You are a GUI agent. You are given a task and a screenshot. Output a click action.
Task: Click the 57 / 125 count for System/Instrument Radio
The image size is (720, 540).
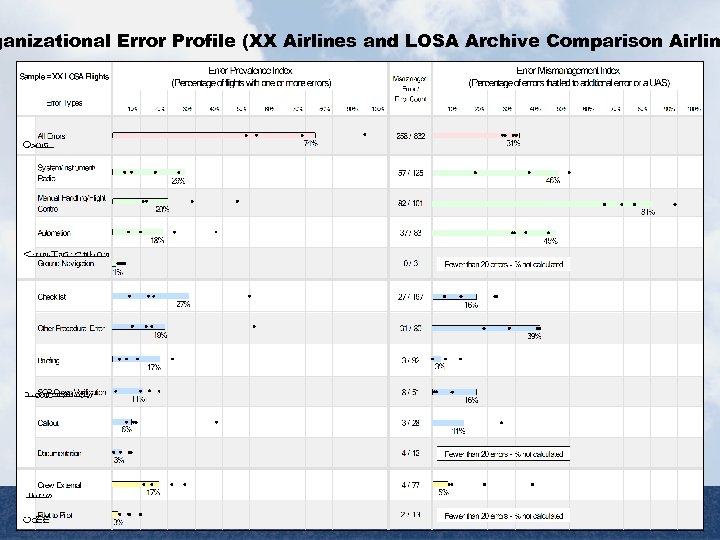(x=411, y=173)
